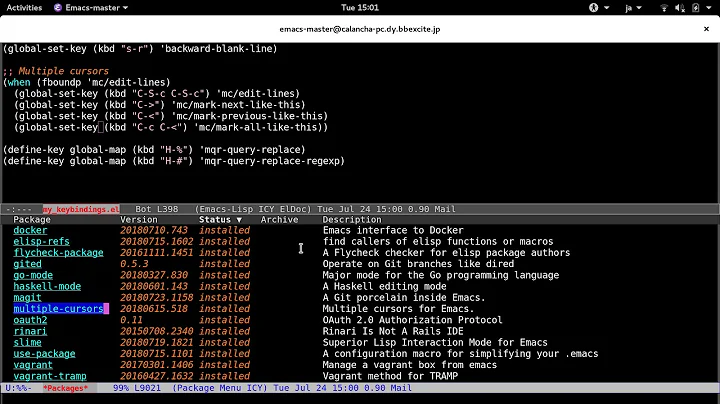Click the *Packages* buffer name in mode line

click(x=65, y=388)
